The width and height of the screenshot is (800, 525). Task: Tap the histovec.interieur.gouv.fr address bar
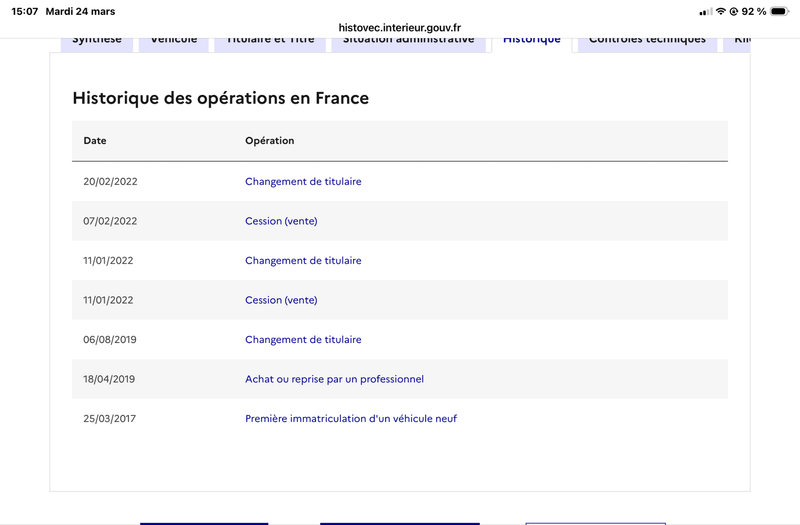(x=399, y=28)
